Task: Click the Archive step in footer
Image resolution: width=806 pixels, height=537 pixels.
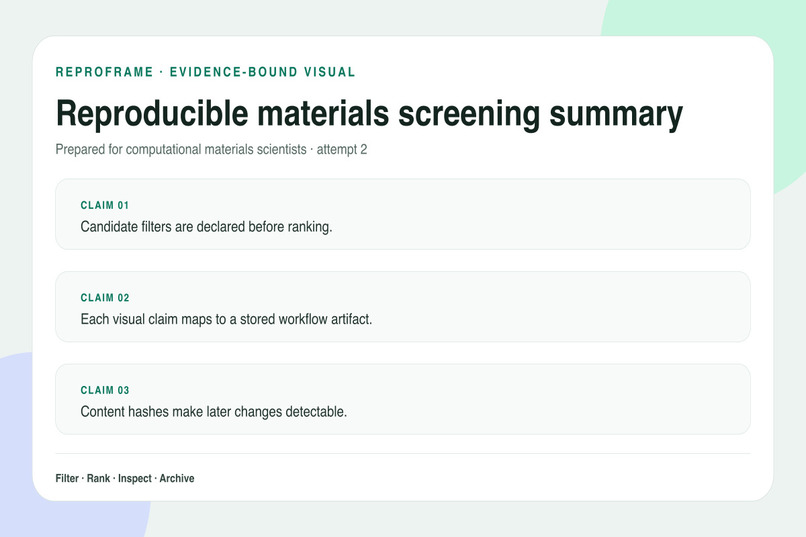Action: click(x=177, y=478)
